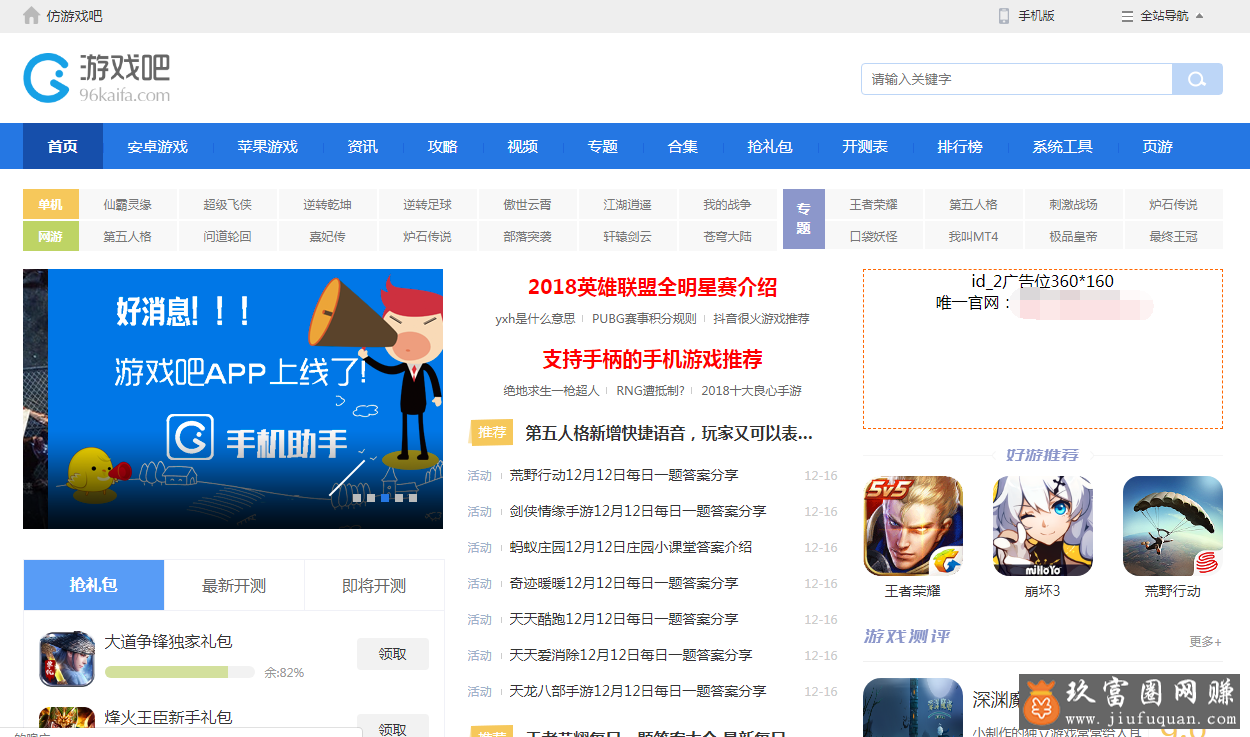Click the home icon beside 仿游戏吧
This screenshot has height=737, width=1250.
[31, 15]
